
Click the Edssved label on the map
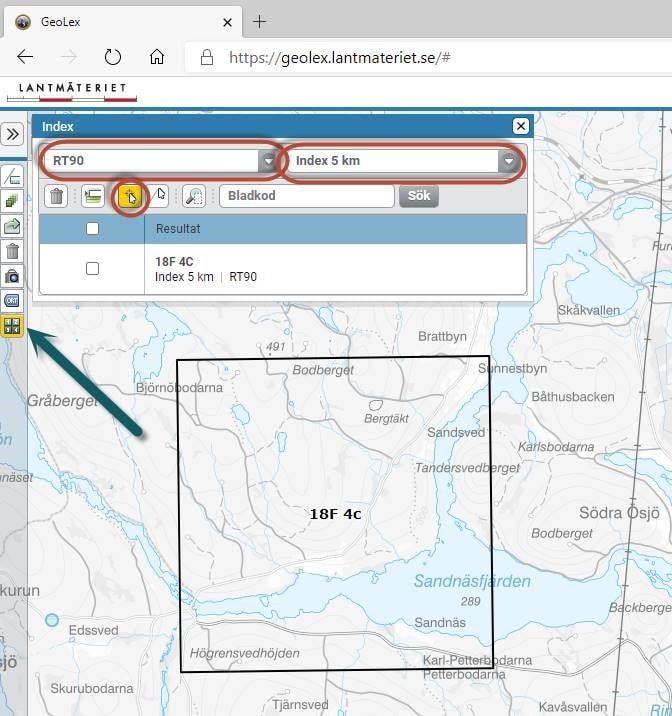tap(94, 630)
